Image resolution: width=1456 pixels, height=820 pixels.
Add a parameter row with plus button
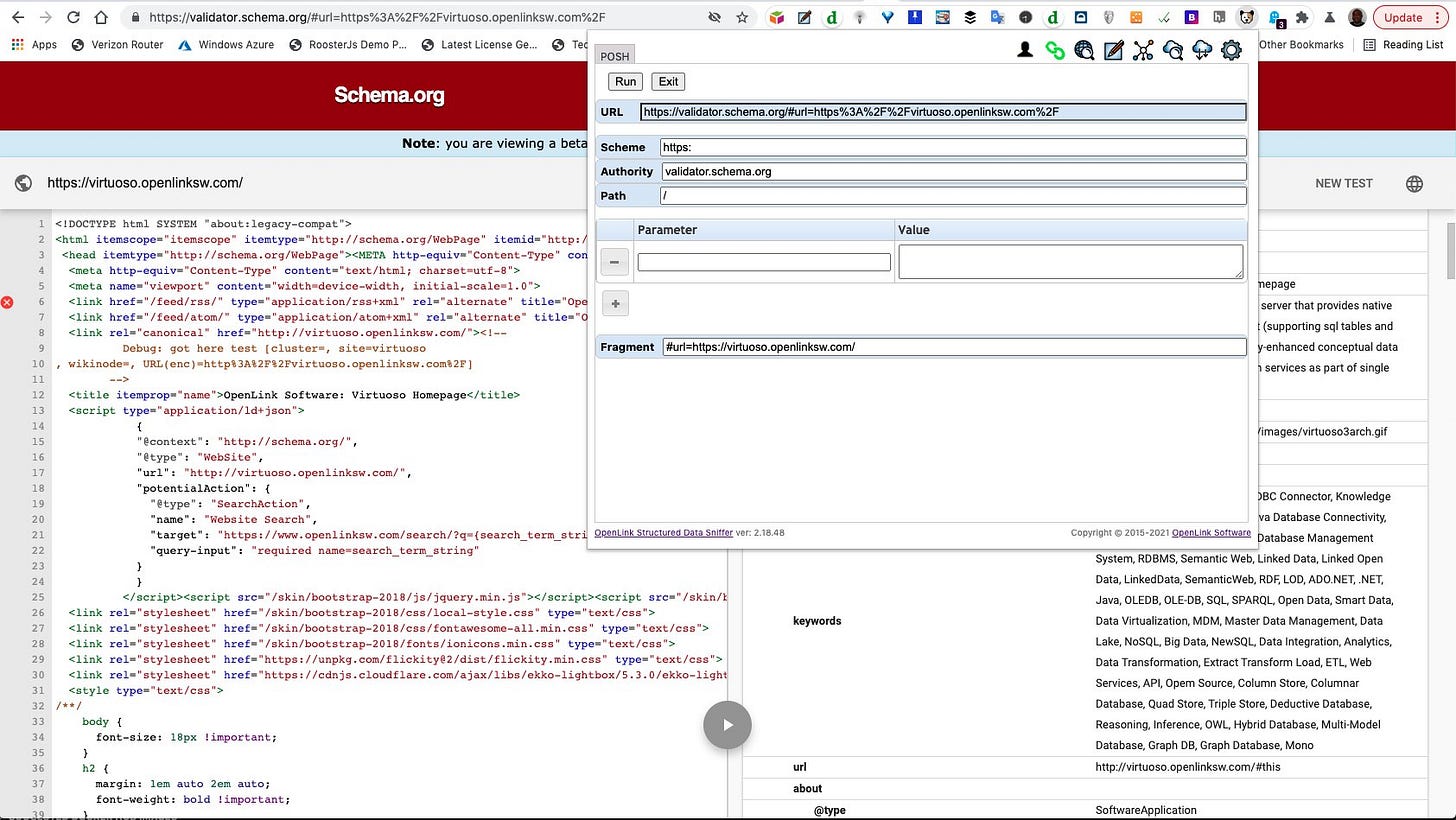(614, 304)
